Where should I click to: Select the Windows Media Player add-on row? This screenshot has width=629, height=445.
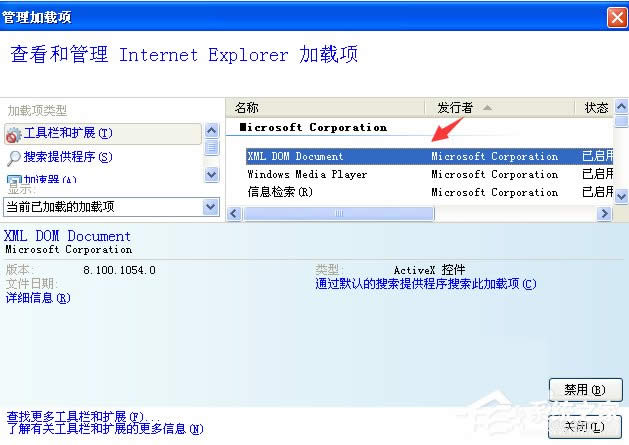(x=429, y=174)
